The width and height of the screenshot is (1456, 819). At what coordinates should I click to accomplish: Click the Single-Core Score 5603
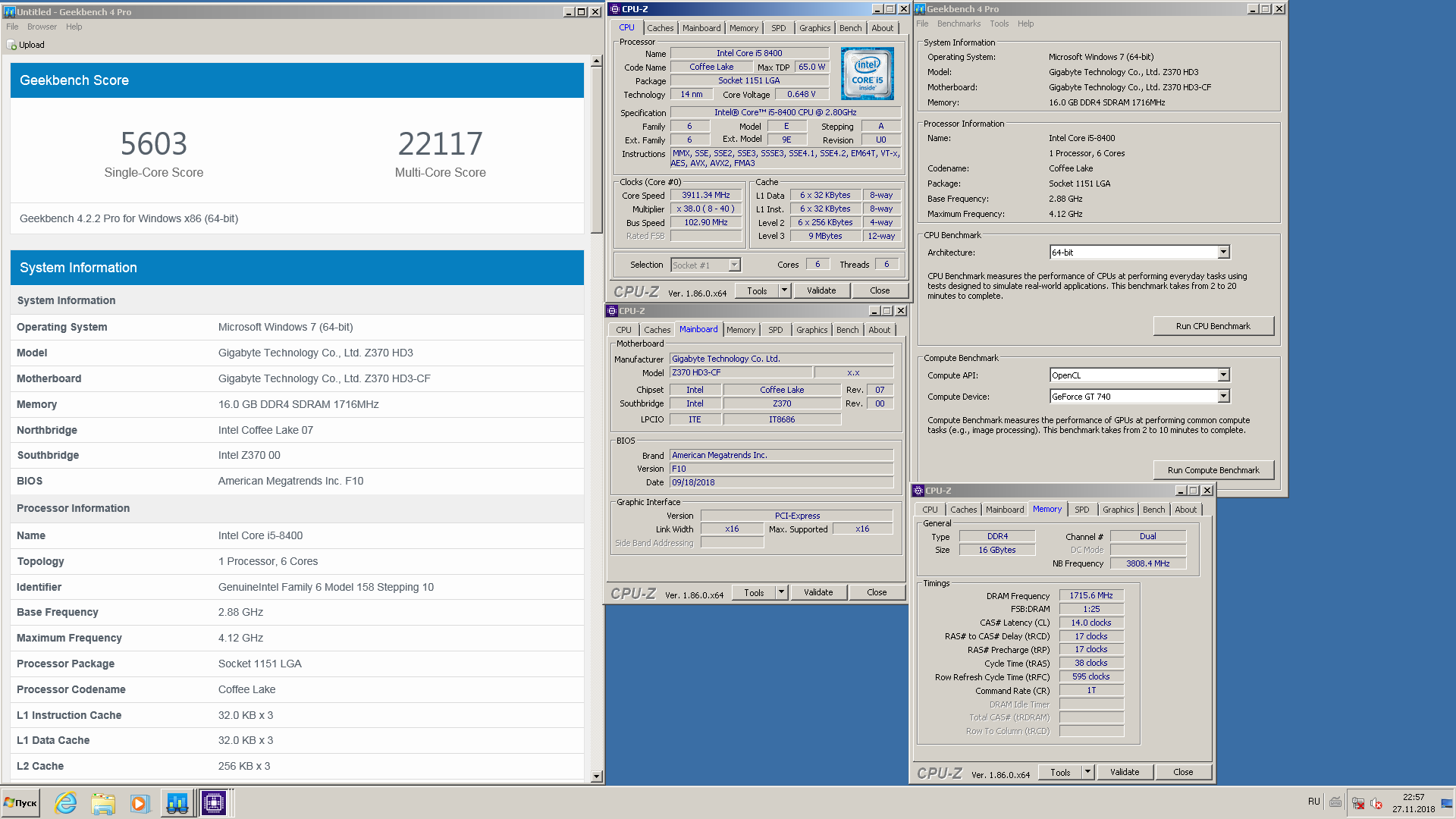(154, 144)
